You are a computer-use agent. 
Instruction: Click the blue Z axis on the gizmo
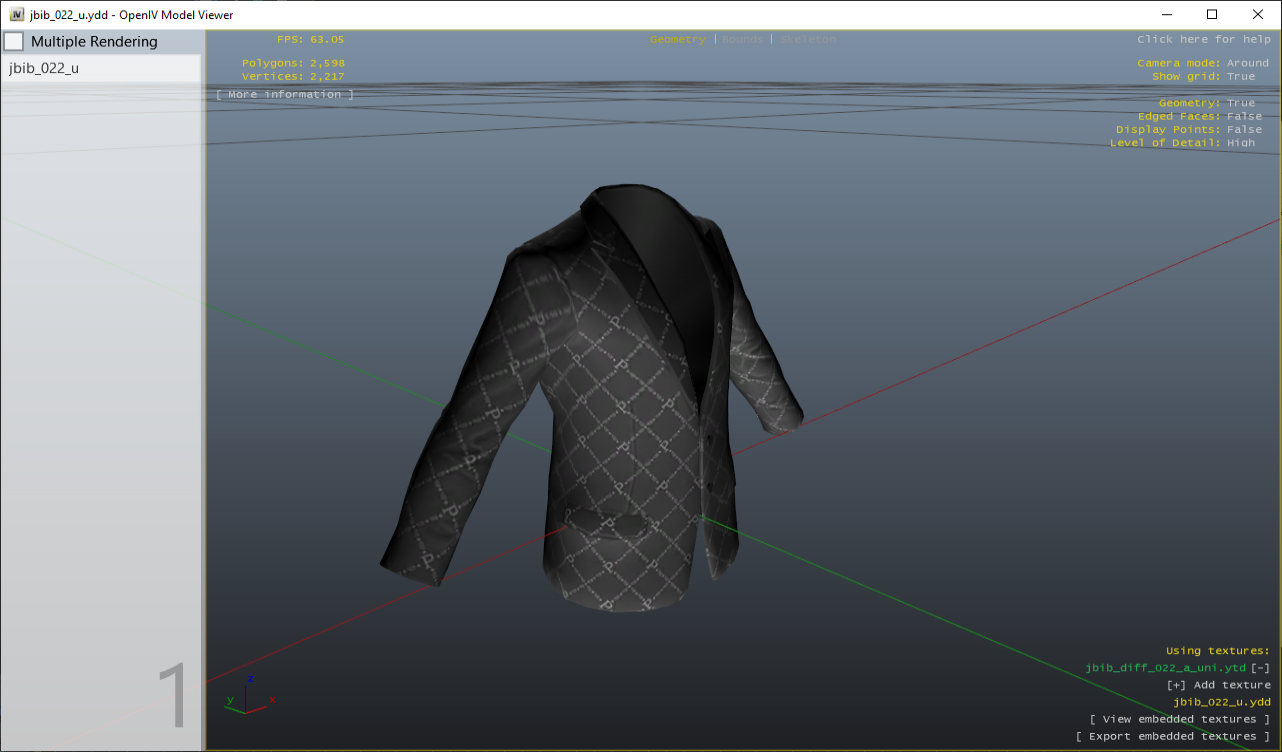coord(250,678)
